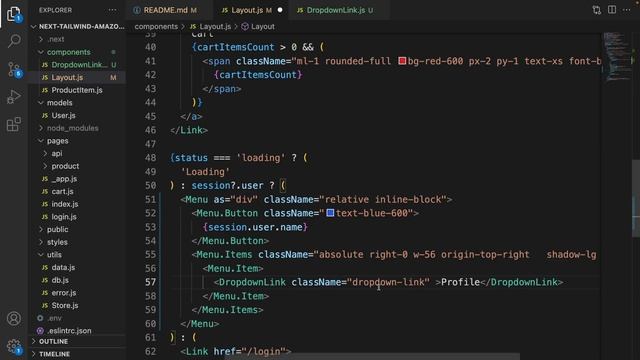Viewport: 640px width, 360px height.
Task: Split the editor to the right
Action: [612, 10]
